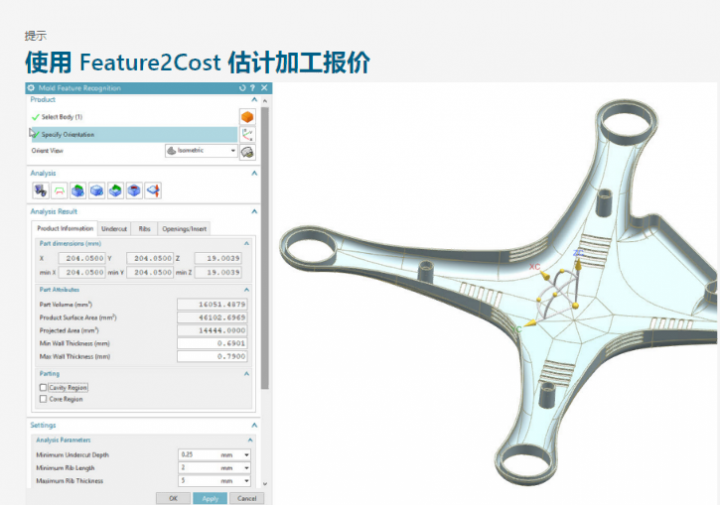The width and height of the screenshot is (720, 505).
Task: Click the Minimum Rib Length input field
Action: point(200,468)
